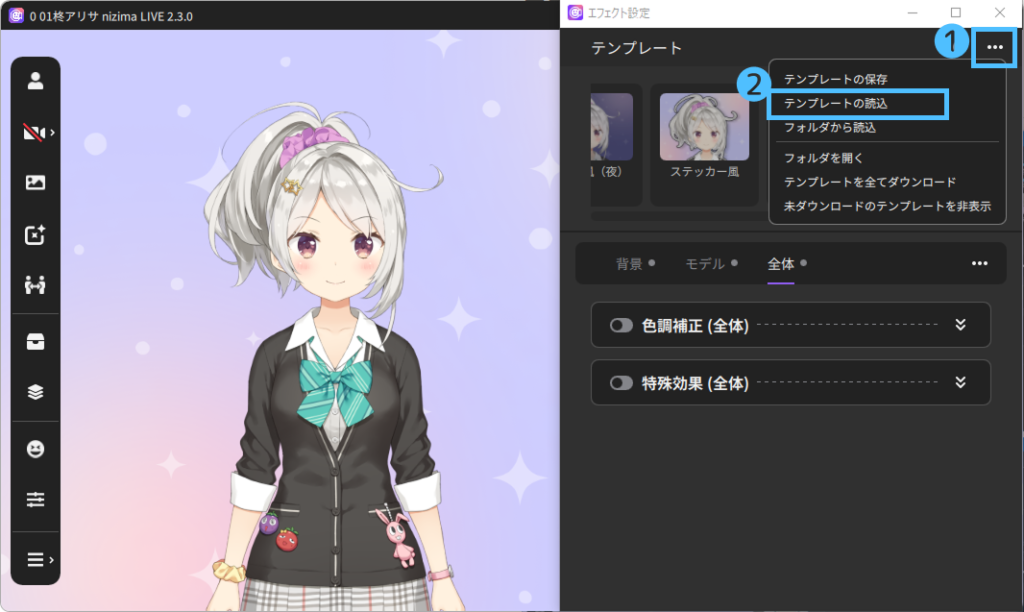Choose フォルダから読込 from the menu
The image size is (1024, 612).
tap(829, 127)
